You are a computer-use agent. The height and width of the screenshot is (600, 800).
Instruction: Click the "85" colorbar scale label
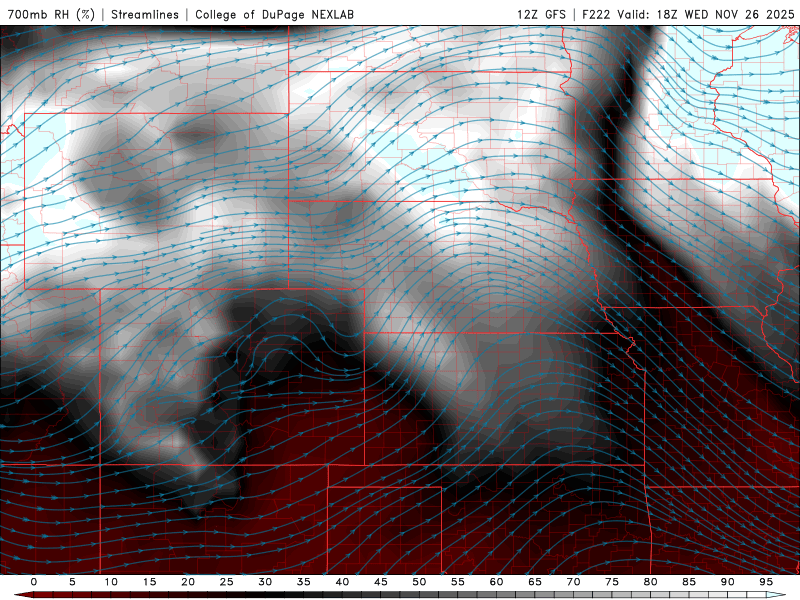pyautogui.click(x=689, y=582)
